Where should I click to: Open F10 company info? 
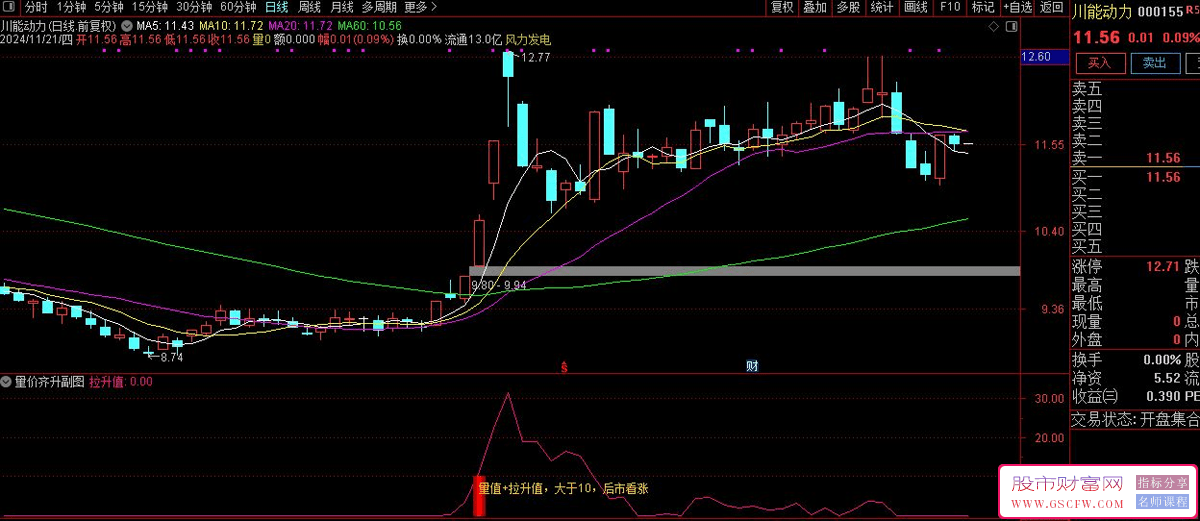coord(950,7)
